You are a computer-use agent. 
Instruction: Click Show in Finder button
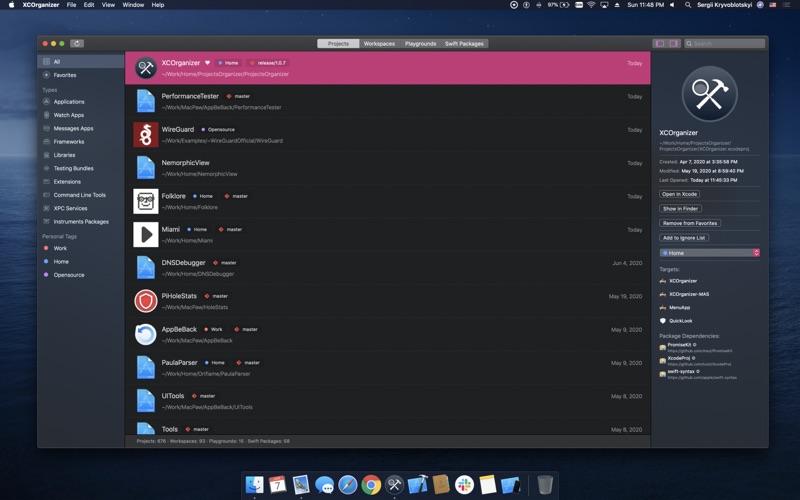click(x=681, y=209)
